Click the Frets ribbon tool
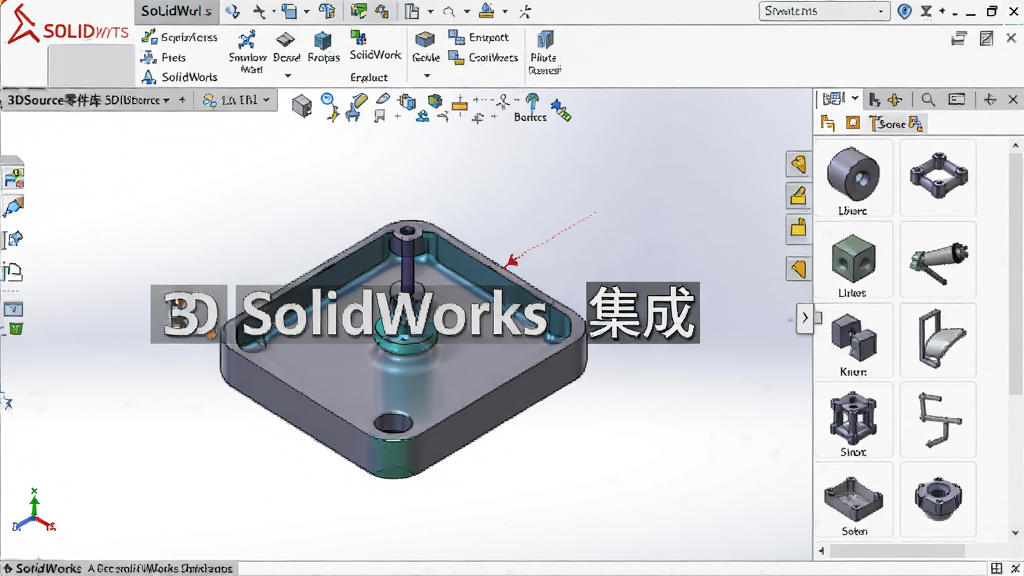Viewport: 1024px width, 576px height. [x=163, y=57]
